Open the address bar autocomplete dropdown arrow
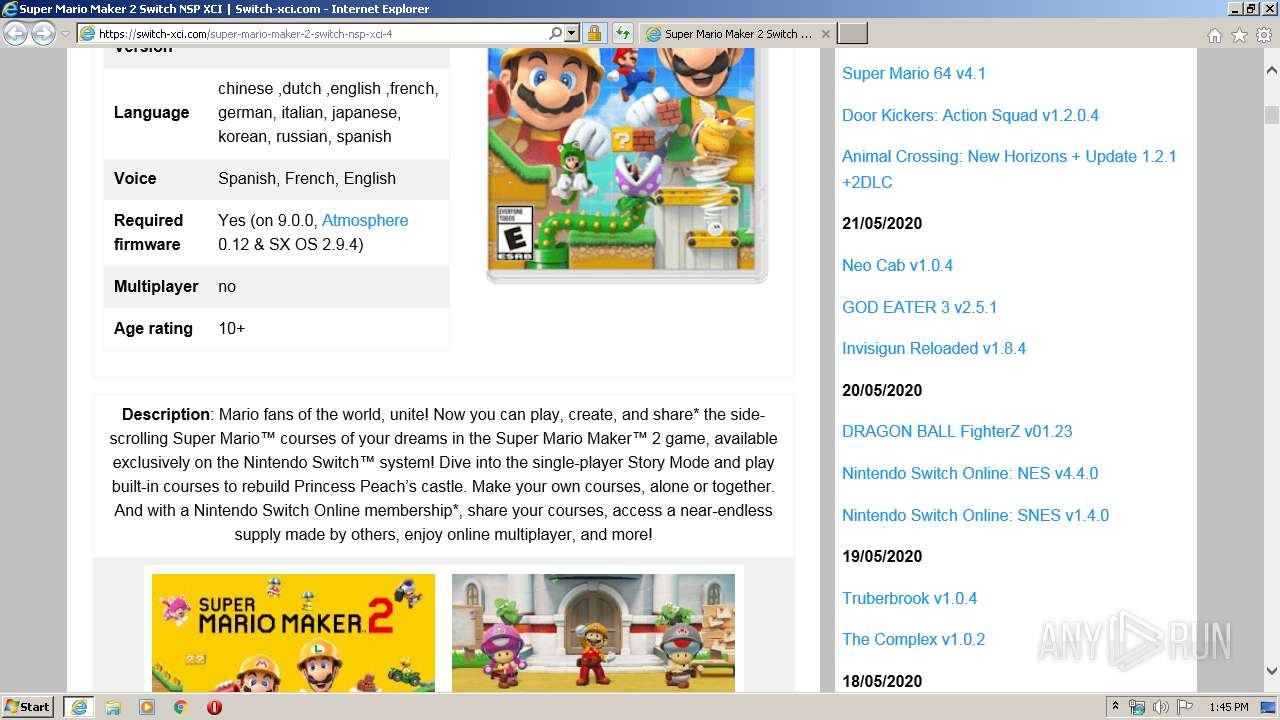 pyautogui.click(x=572, y=34)
